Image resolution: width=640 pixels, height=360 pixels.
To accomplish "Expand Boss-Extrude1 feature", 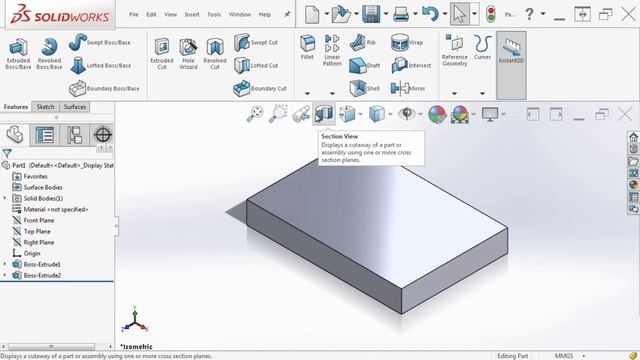I will tap(5, 264).
